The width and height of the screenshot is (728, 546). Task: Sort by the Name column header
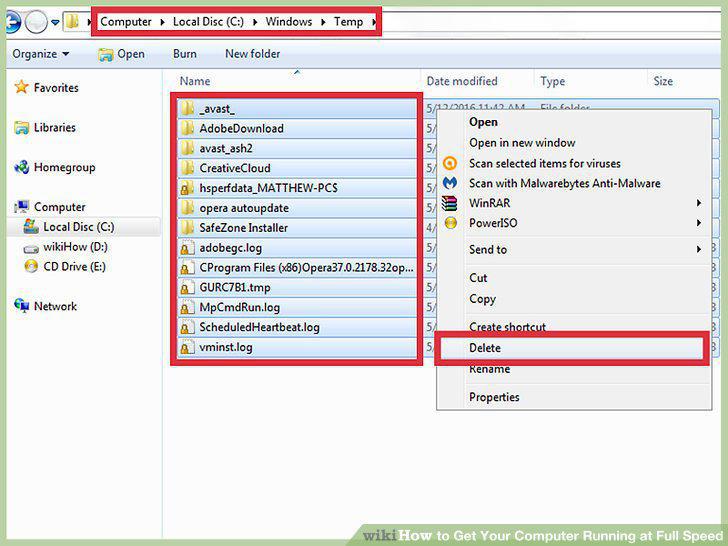195,81
